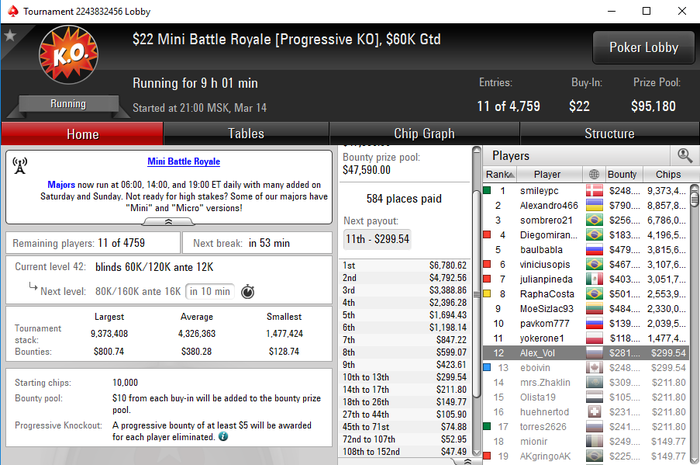Click the green marker beside smileypc

[487, 190]
